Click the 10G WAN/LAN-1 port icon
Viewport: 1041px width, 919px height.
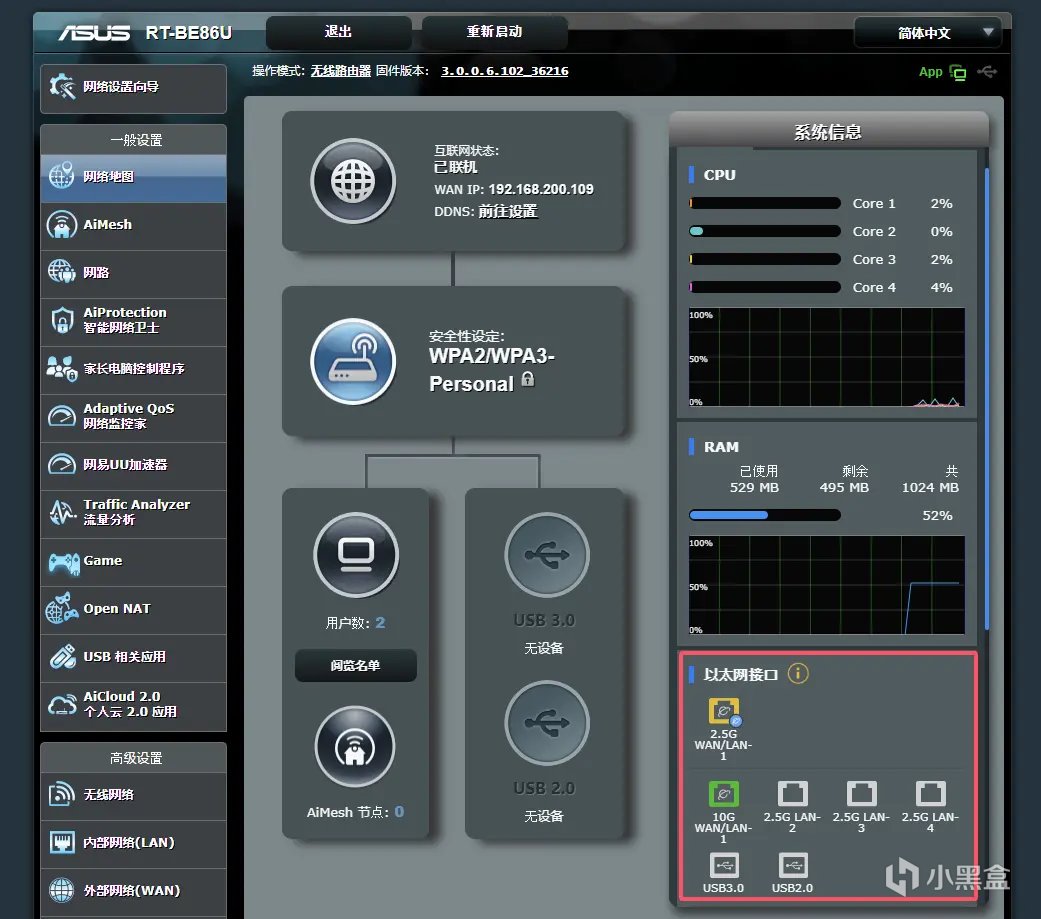point(724,794)
